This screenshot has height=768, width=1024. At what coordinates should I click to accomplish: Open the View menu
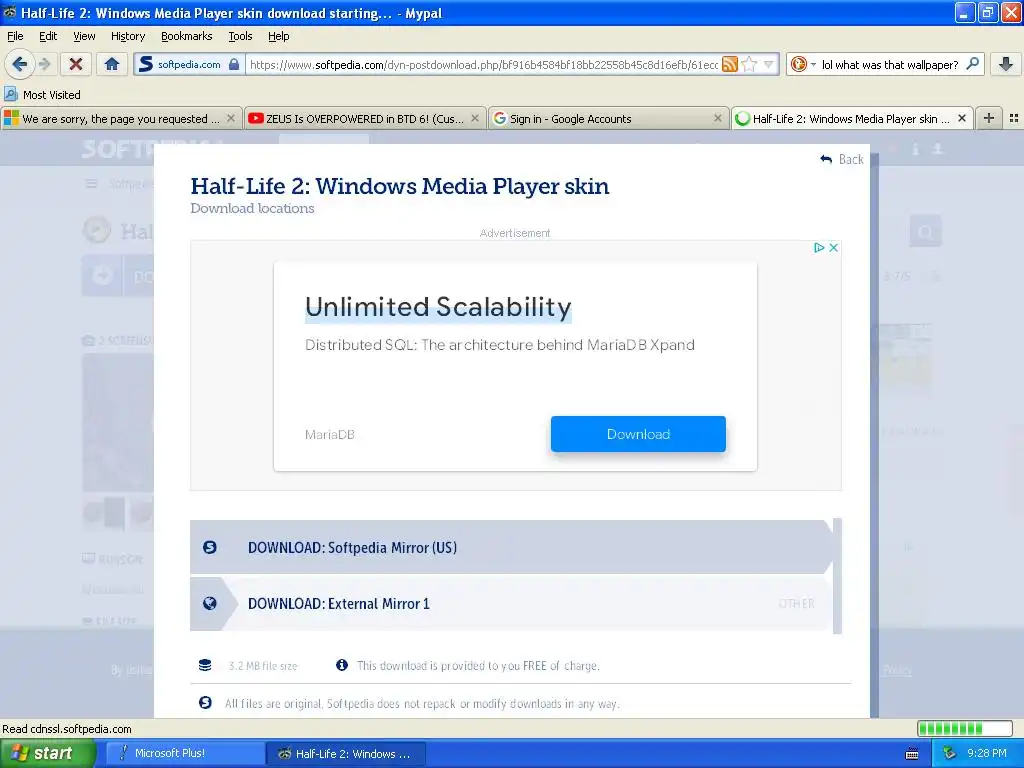pos(84,36)
